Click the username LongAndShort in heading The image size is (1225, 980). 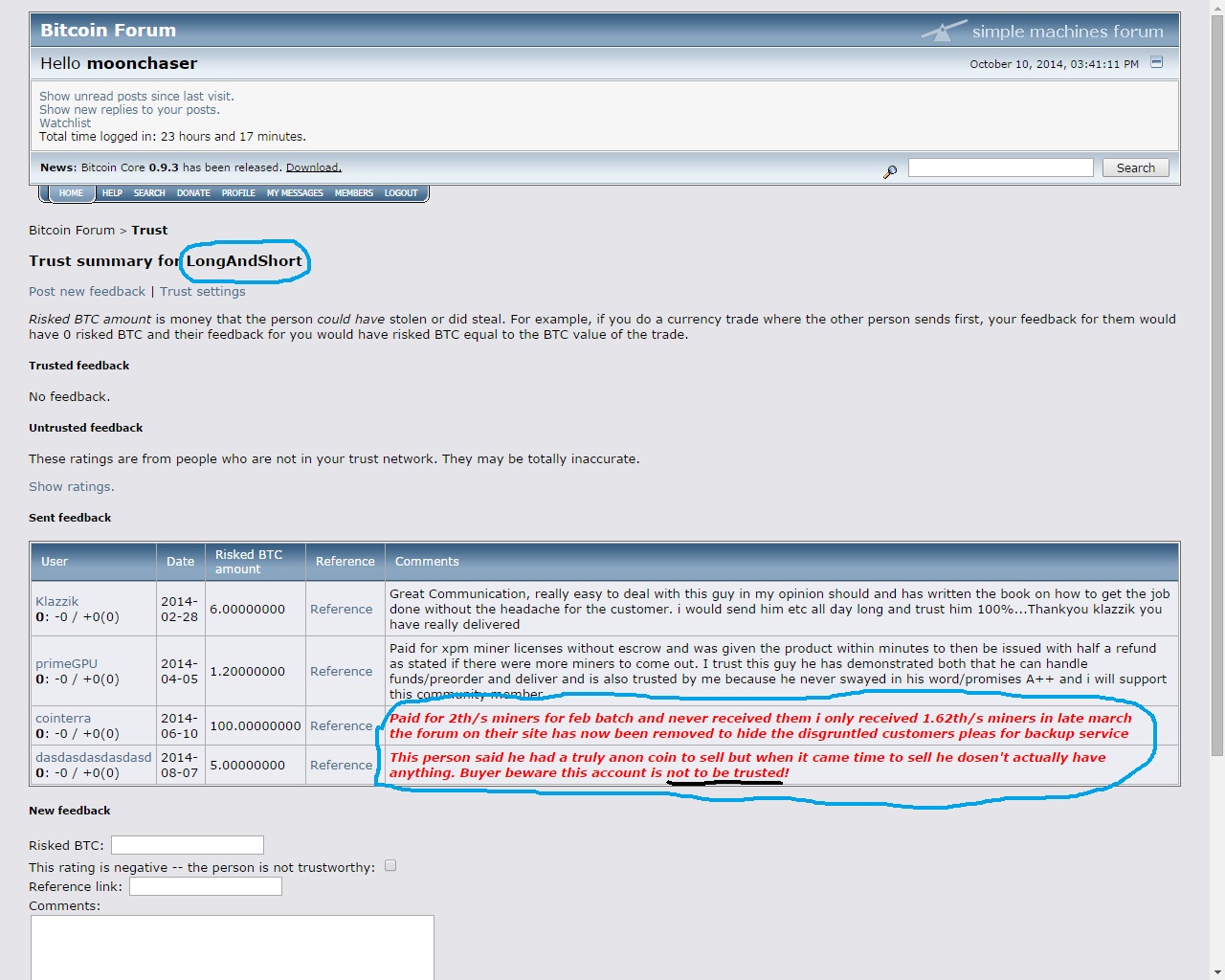(x=244, y=260)
